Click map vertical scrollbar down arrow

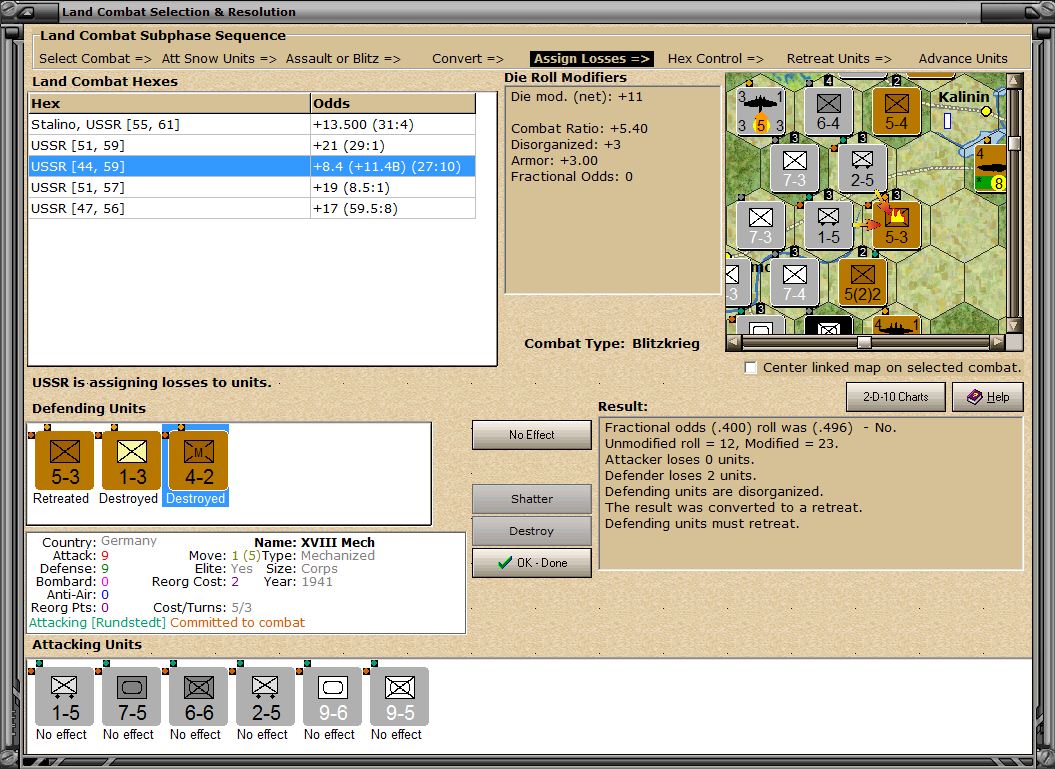click(1014, 325)
